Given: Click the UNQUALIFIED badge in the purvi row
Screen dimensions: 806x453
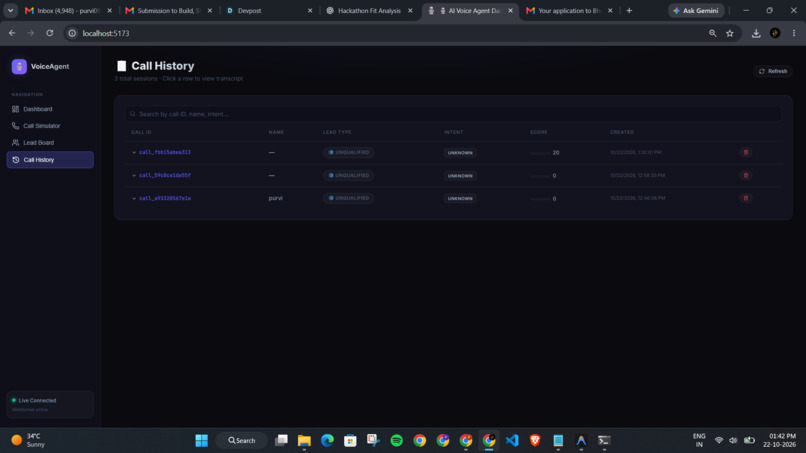Looking at the screenshot, I should [x=349, y=198].
